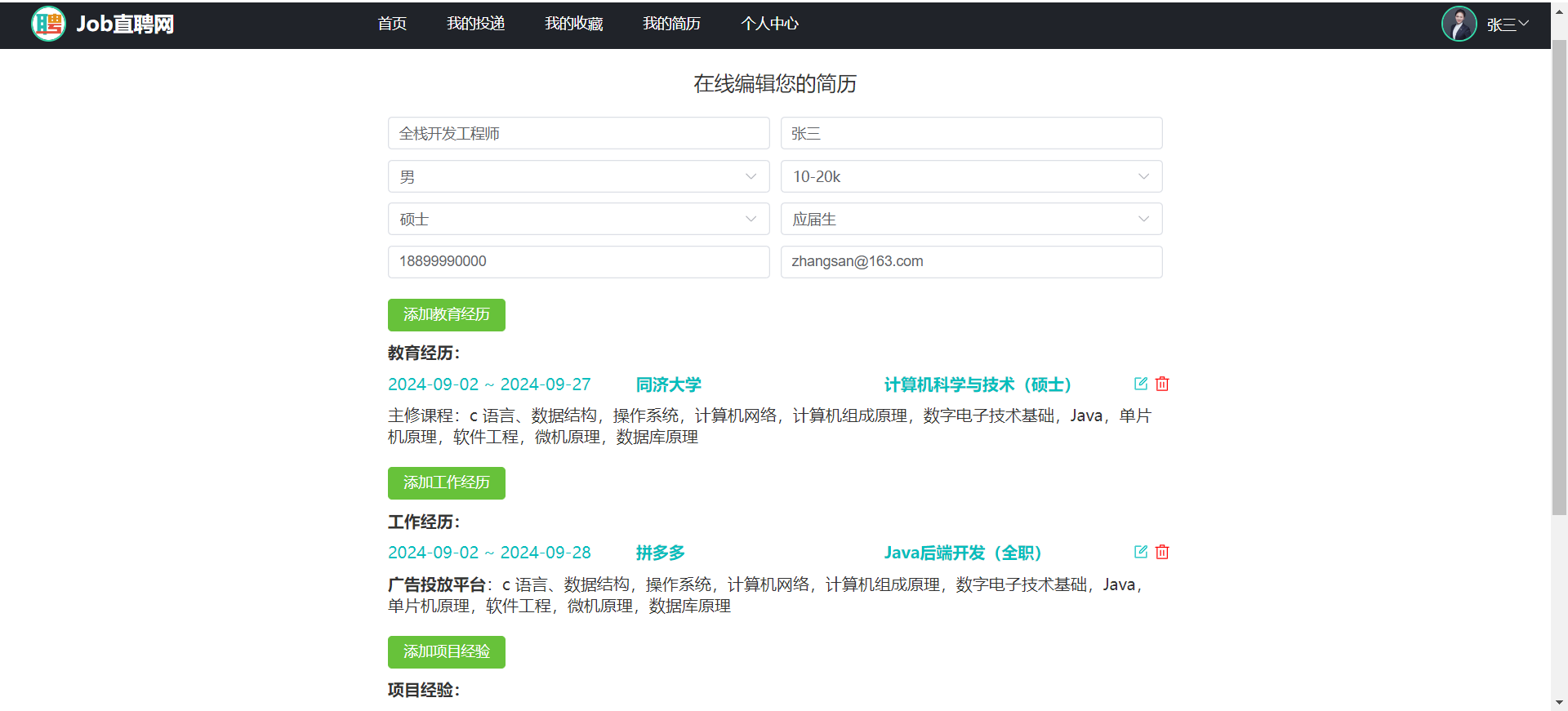Click the 项目经验: section label
1568x711 pixels.
[x=424, y=691]
